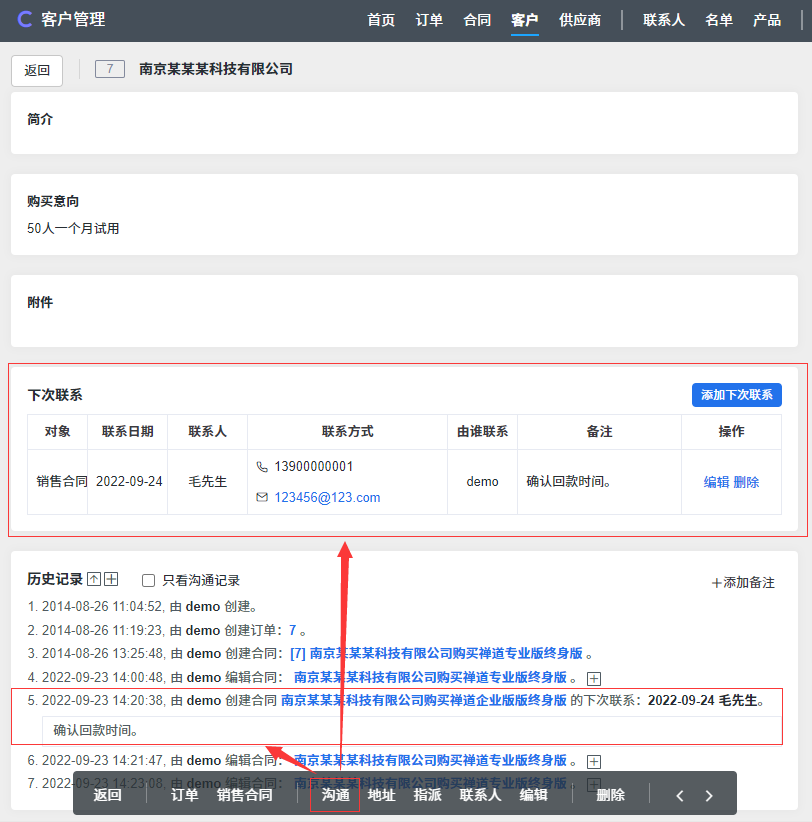Click the 返回 button at the top left

click(x=37, y=70)
